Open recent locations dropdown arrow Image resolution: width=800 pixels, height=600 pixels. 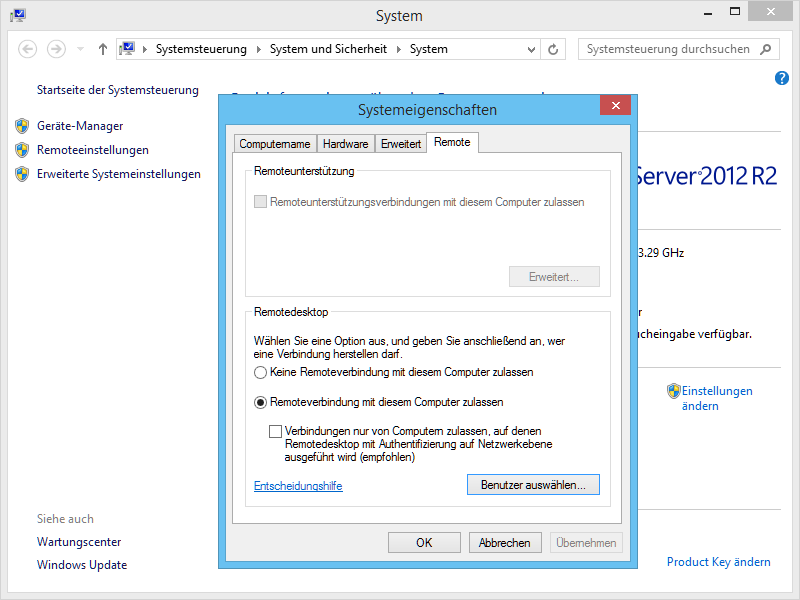(x=80, y=49)
